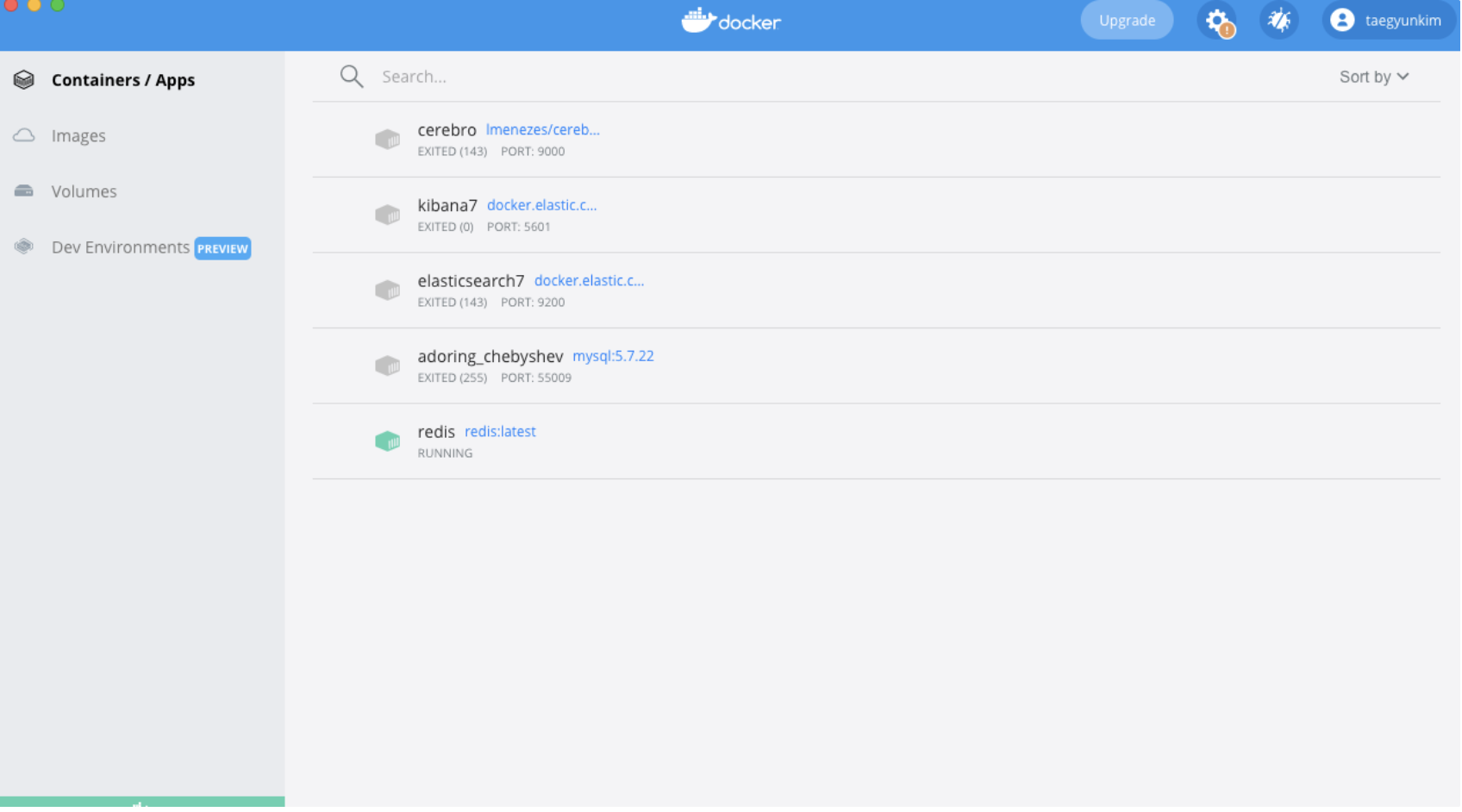
Task: Click the RUNNING status under redis
Action: [x=446, y=453]
